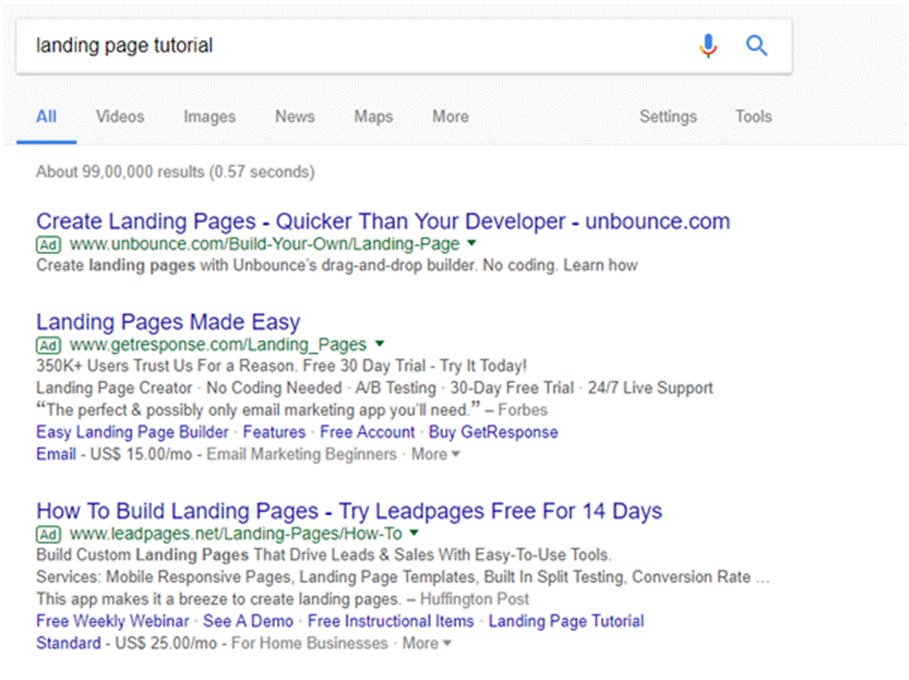This screenshot has height=680, width=909.
Task: Expand More next to For Home Businesses
Action: tap(426, 643)
